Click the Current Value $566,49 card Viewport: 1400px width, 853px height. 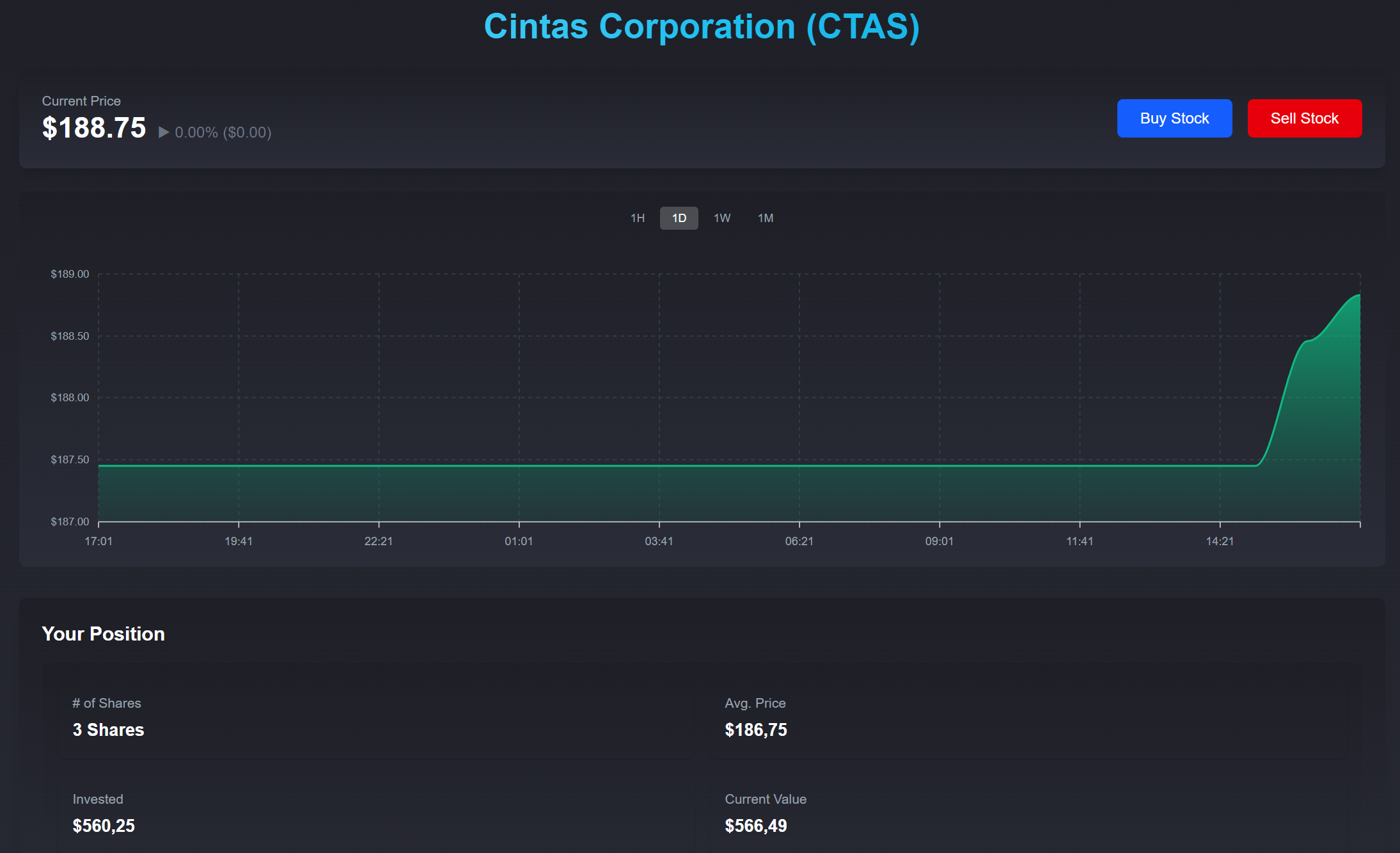tap(1026, 813)
